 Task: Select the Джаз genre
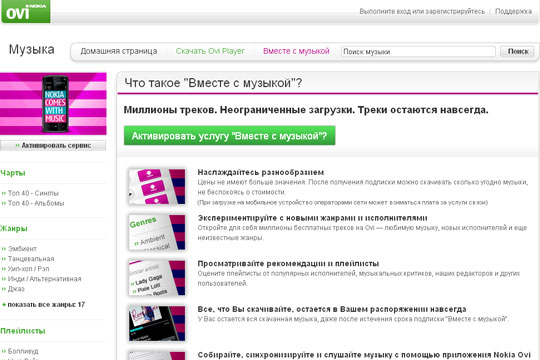point(16,289)
